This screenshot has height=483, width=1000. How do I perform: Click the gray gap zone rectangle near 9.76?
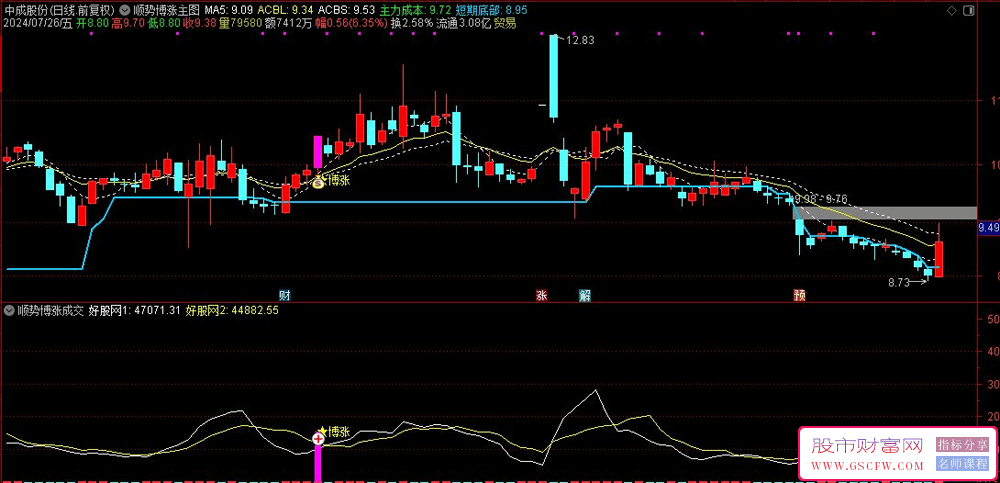pos(886,213)
